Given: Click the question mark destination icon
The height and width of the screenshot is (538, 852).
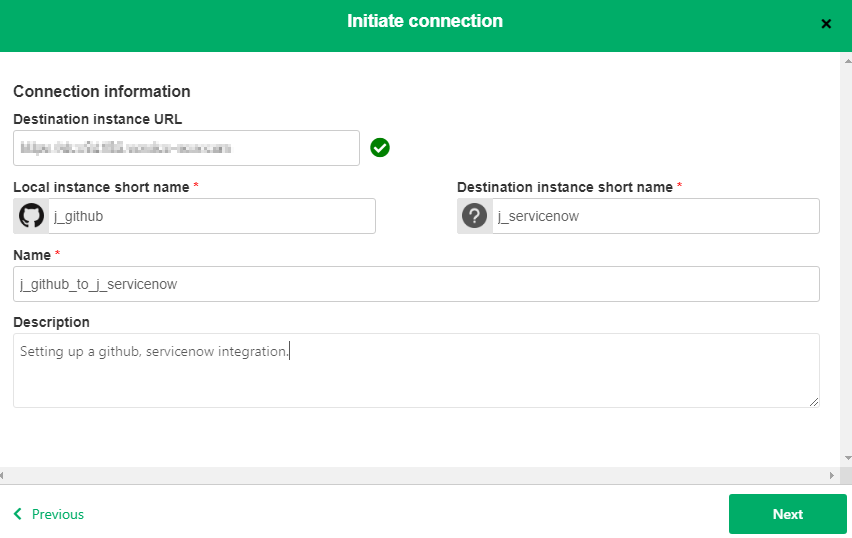Looking at the screenshot, I should pyautogui.click(x=475, y=216).
